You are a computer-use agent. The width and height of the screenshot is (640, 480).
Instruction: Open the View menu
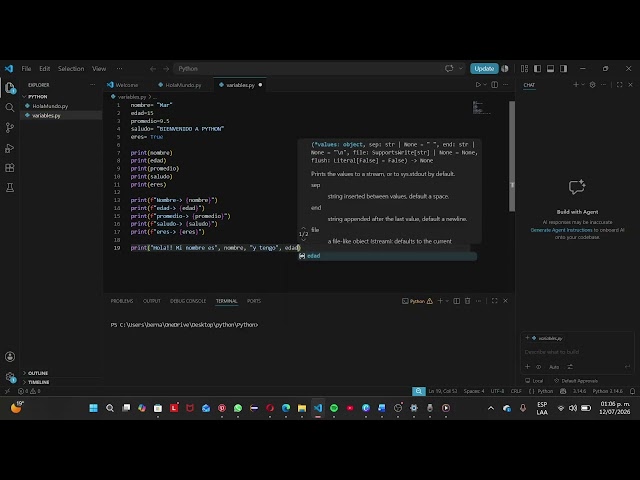coord(99,69)
